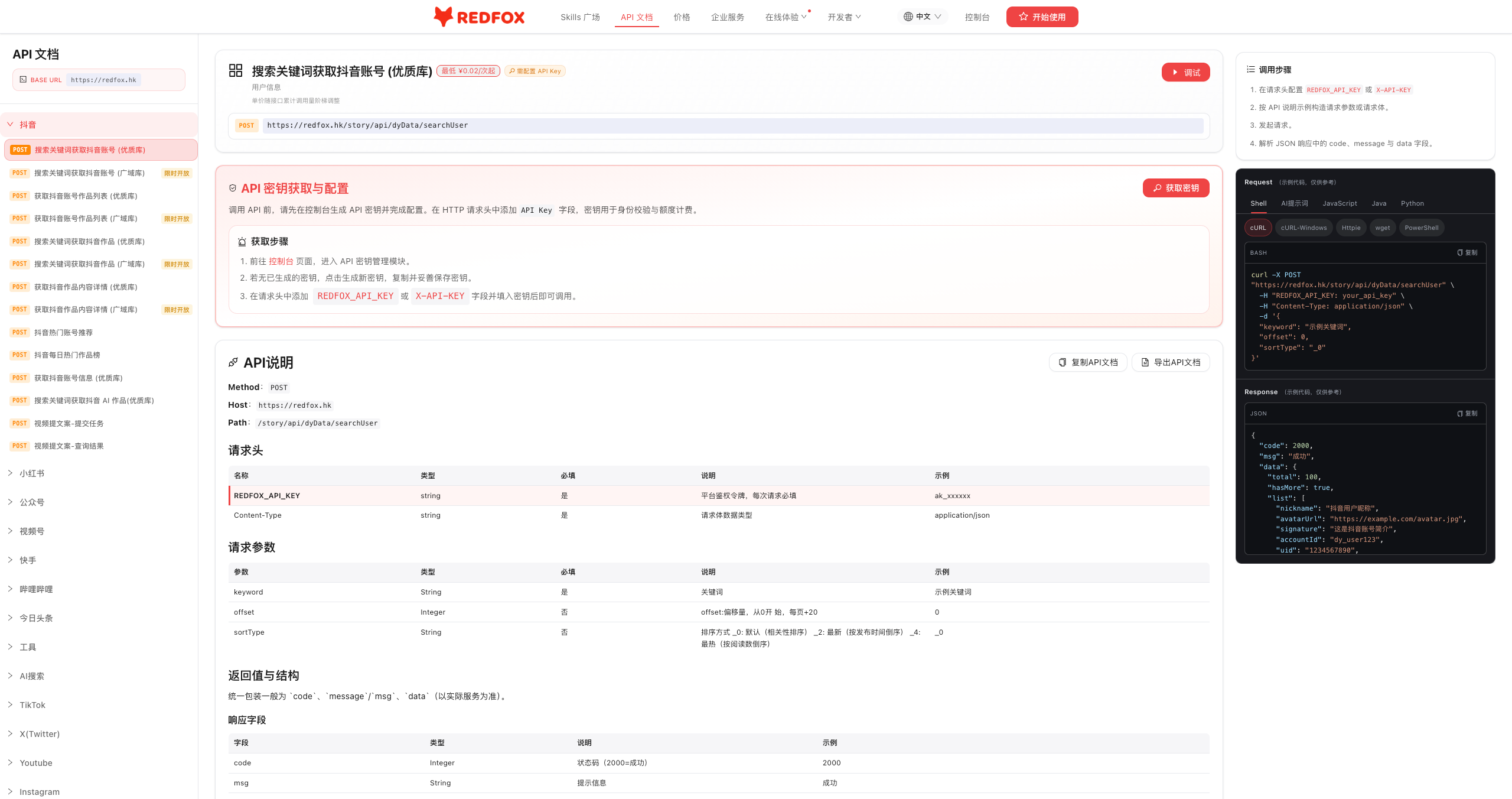
Task: Click the 开始使用 button
Action: (x=1042, y=17)
